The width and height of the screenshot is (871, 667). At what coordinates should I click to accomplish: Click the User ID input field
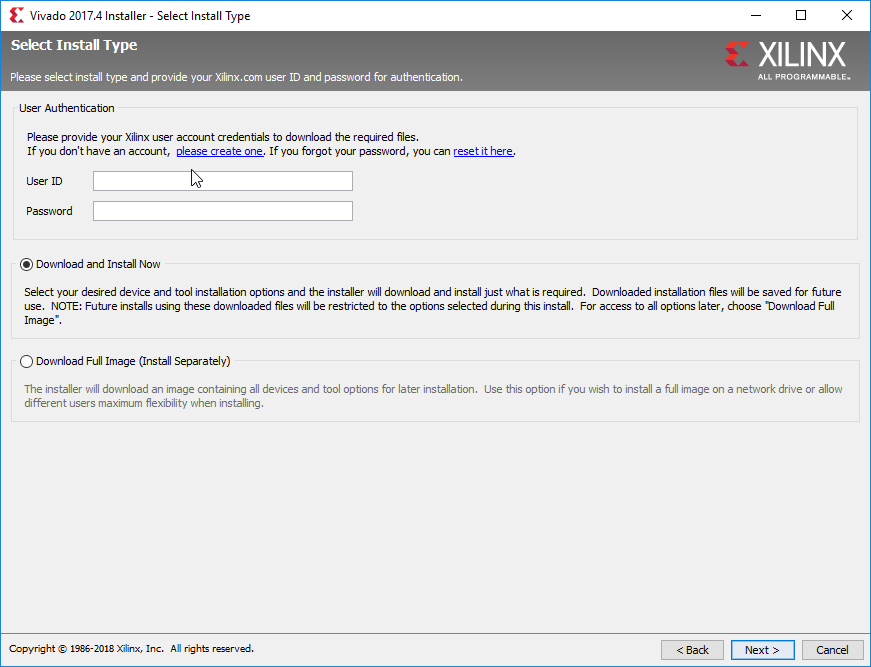tap(223, 181)
